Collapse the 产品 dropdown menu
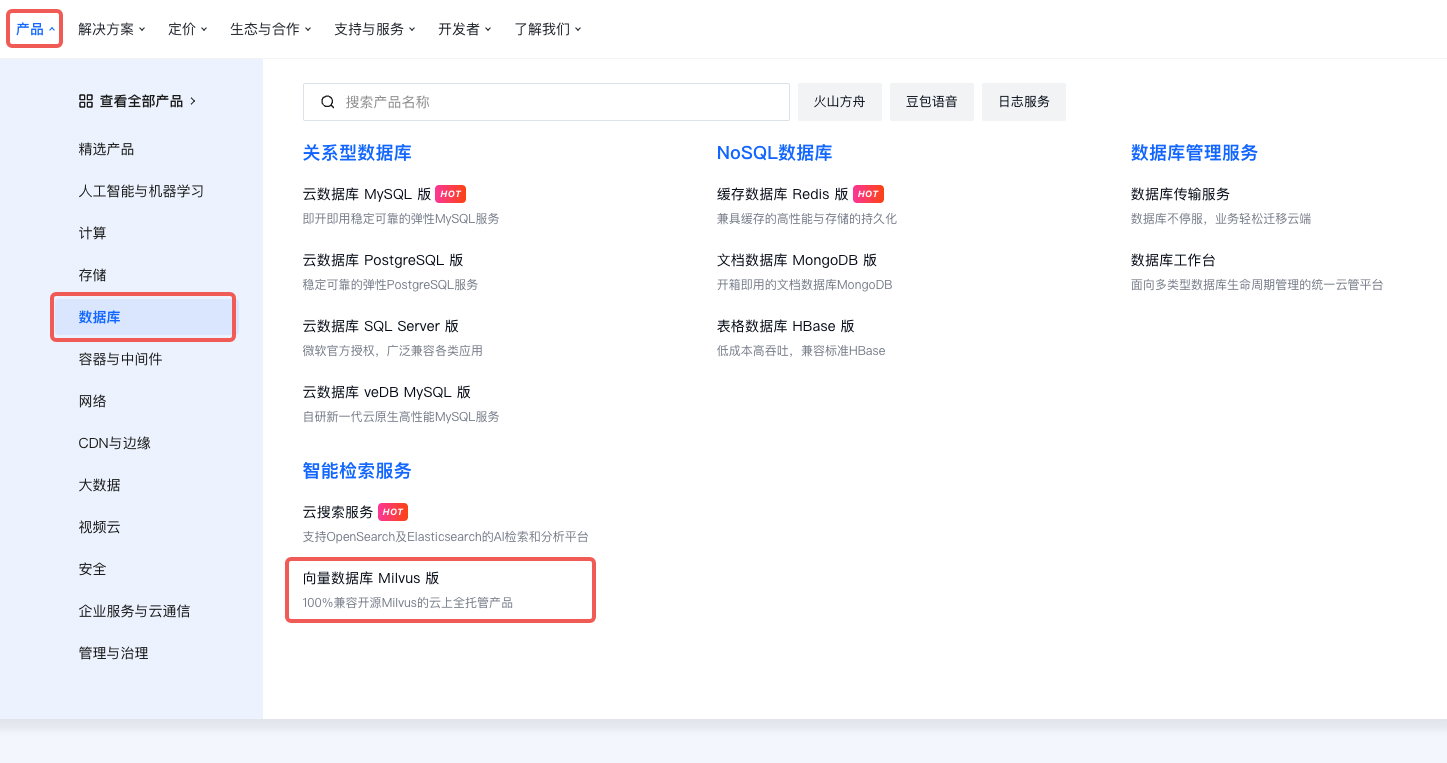The image size is (1447, 763). pos(36,29)
